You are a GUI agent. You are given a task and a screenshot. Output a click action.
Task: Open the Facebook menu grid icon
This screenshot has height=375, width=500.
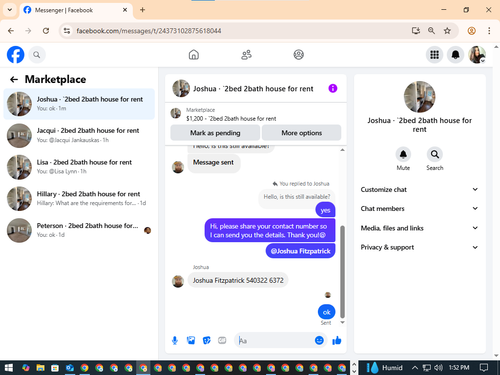pos(434,55)
